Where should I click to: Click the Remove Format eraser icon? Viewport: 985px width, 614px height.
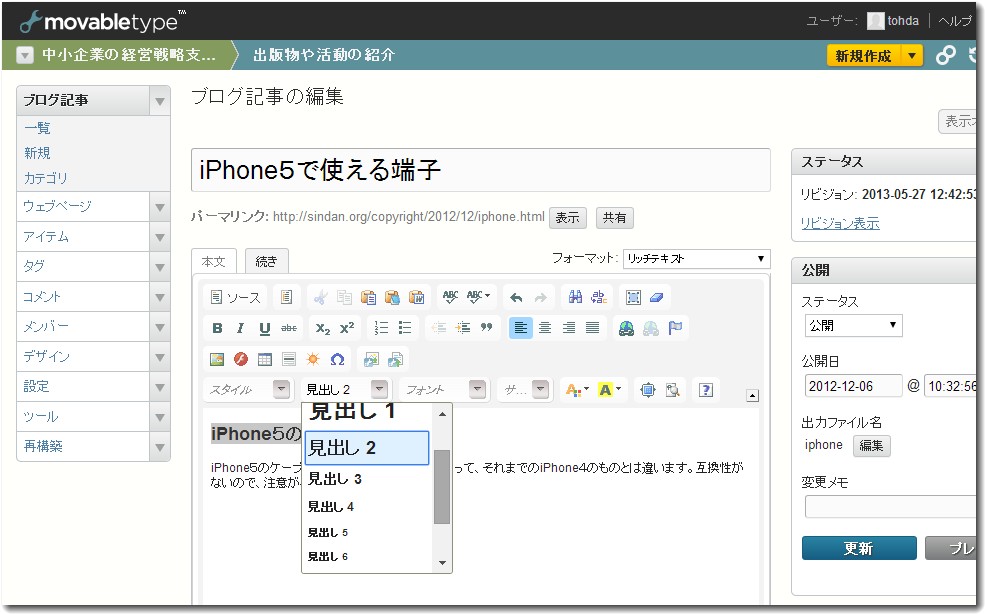click(657, 297)
